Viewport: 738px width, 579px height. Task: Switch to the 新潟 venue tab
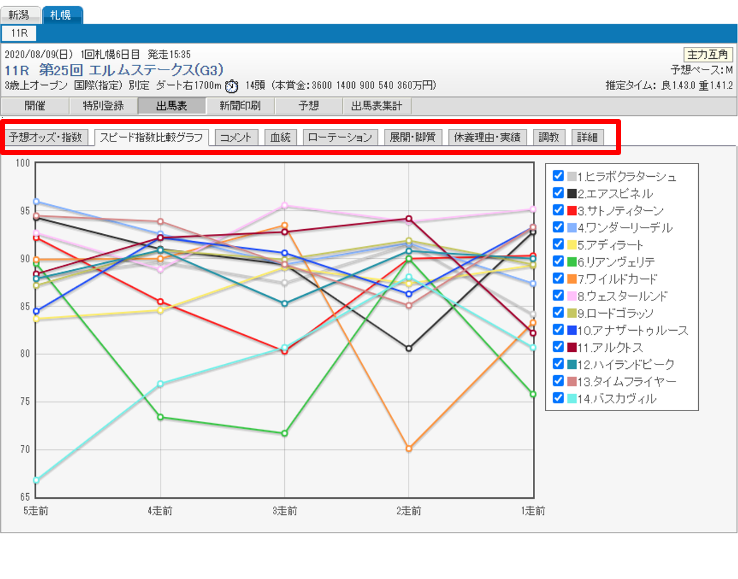point(19,15)
